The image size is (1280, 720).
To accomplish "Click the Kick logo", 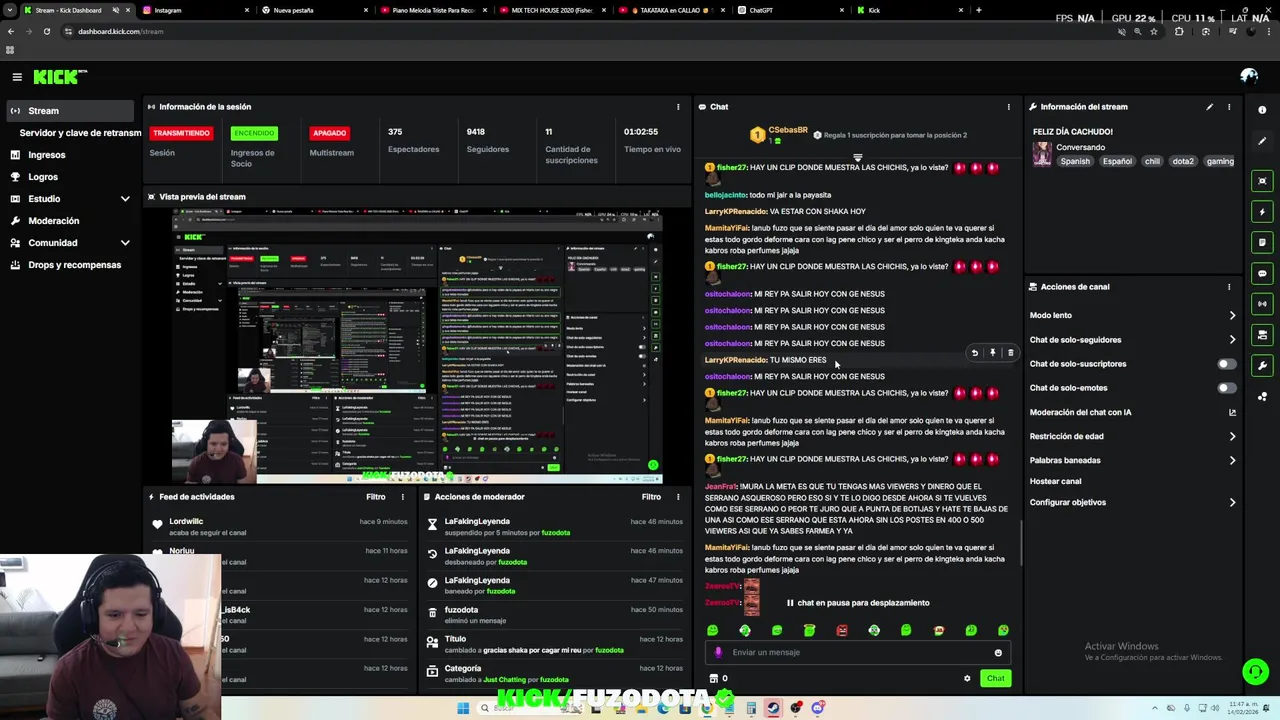I will (60, 77).
